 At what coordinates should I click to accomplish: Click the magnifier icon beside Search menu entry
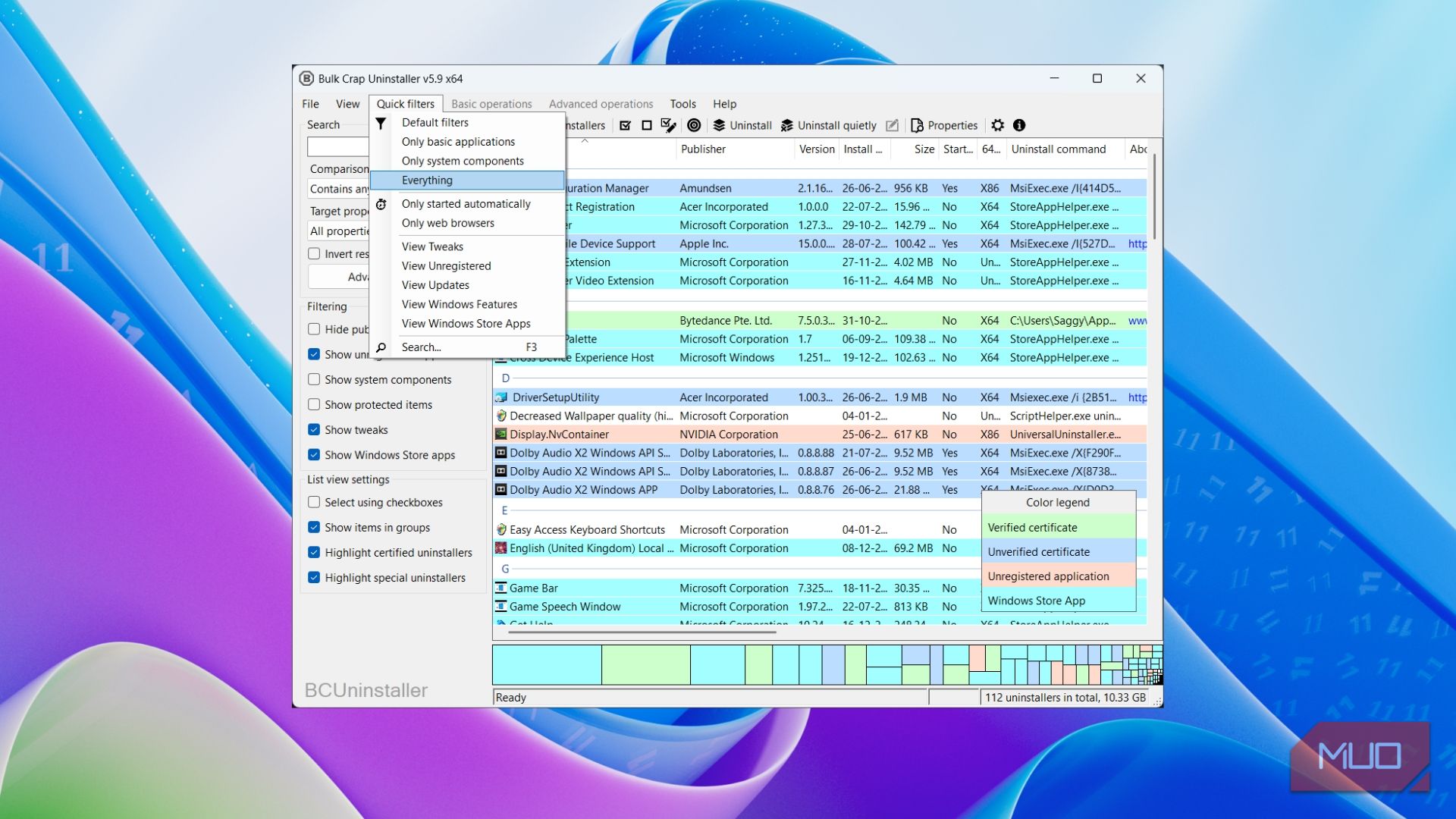tap(381, 347)
